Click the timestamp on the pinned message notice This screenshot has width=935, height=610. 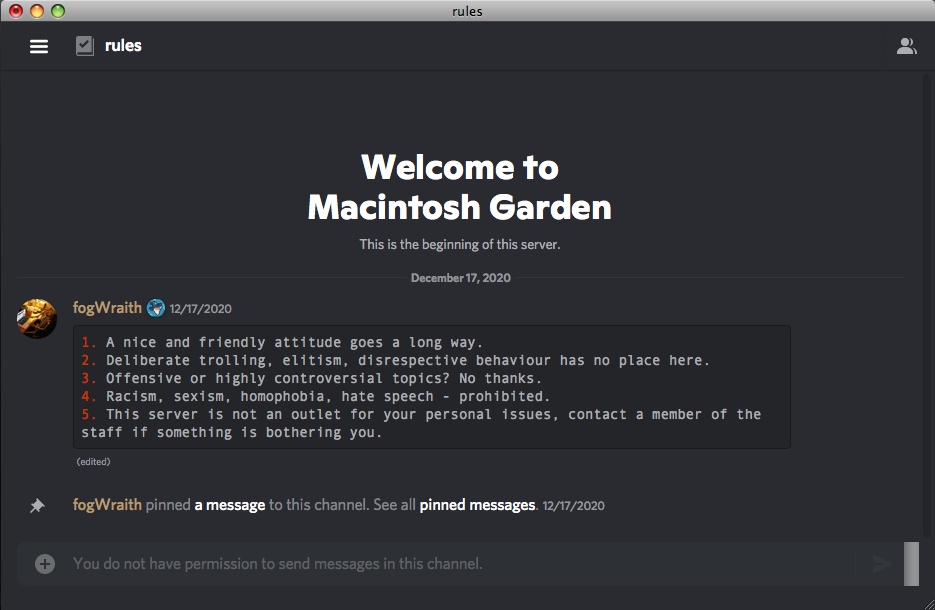point(574,506)
